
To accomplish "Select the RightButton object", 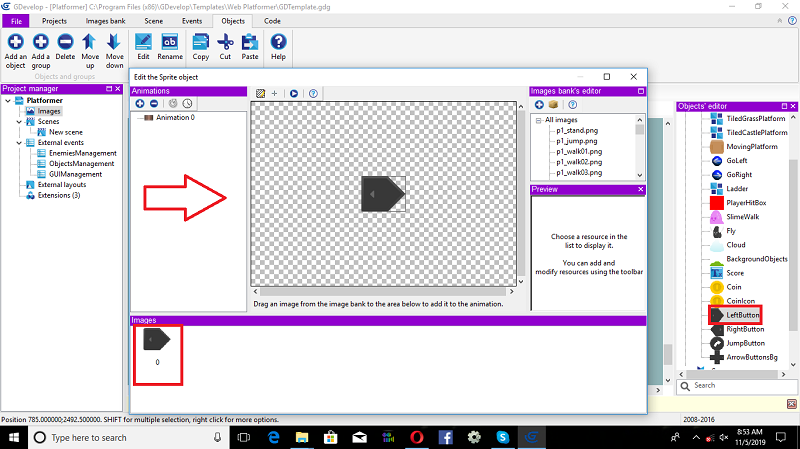I will point(745,330).
